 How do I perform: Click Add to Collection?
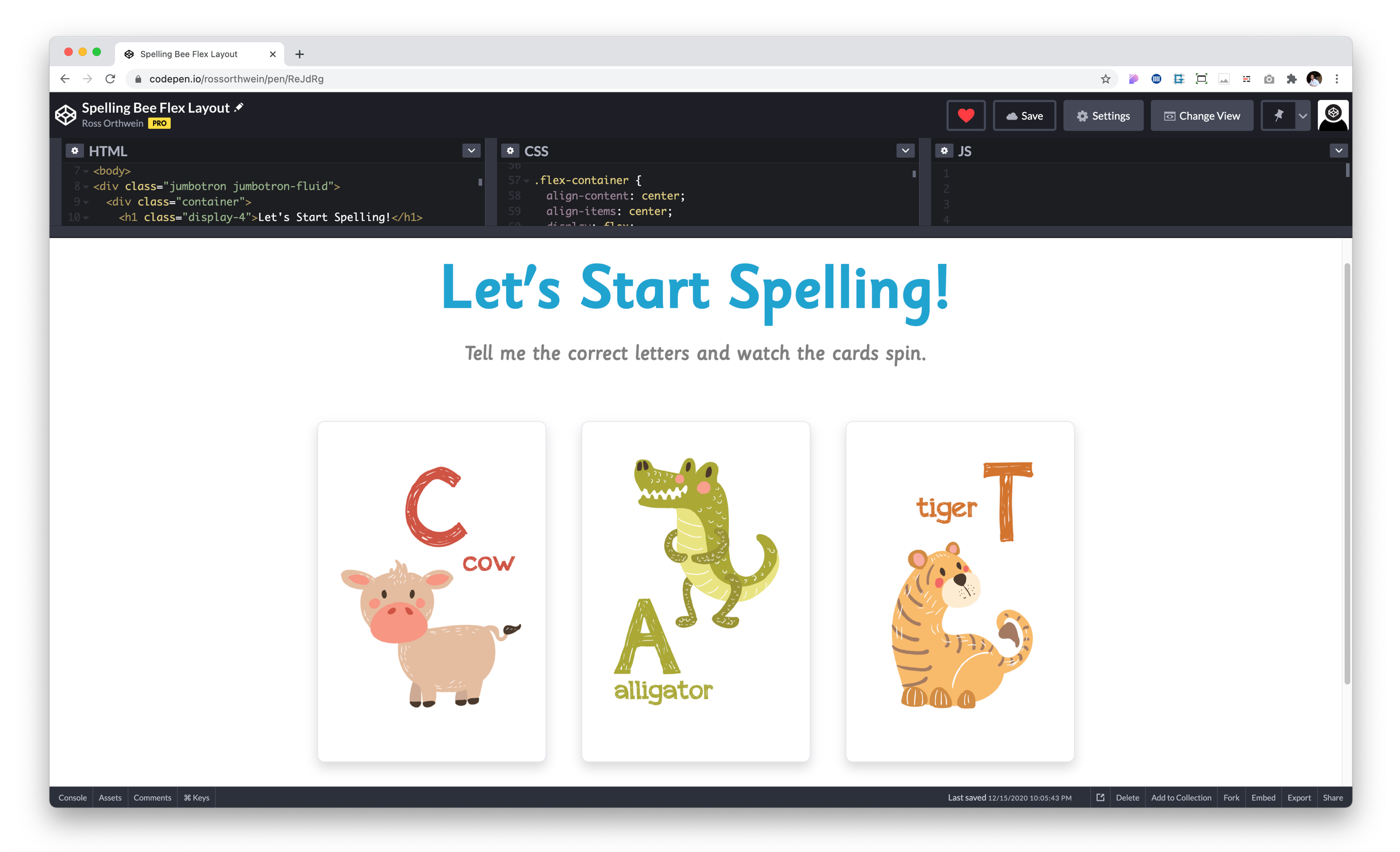[x=1181, y=797]
